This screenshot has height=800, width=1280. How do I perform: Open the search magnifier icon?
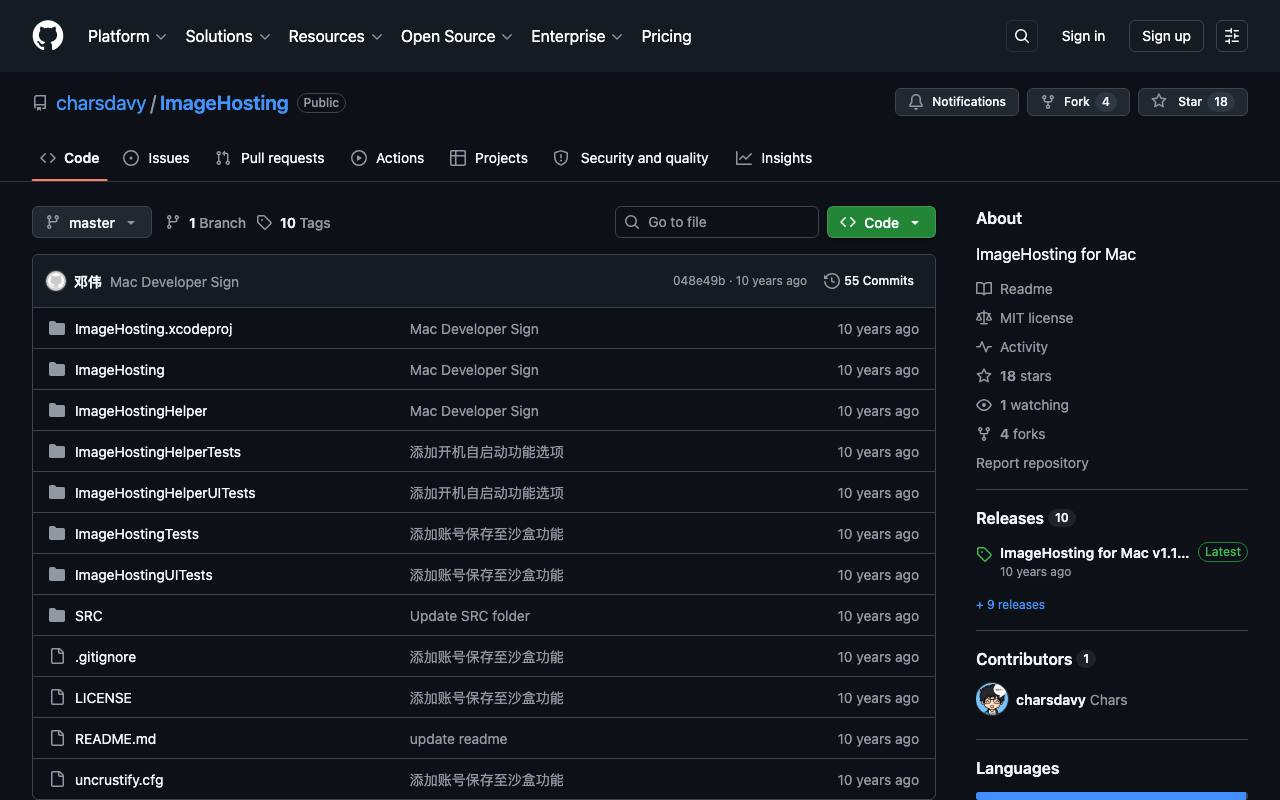[1022, 36]
